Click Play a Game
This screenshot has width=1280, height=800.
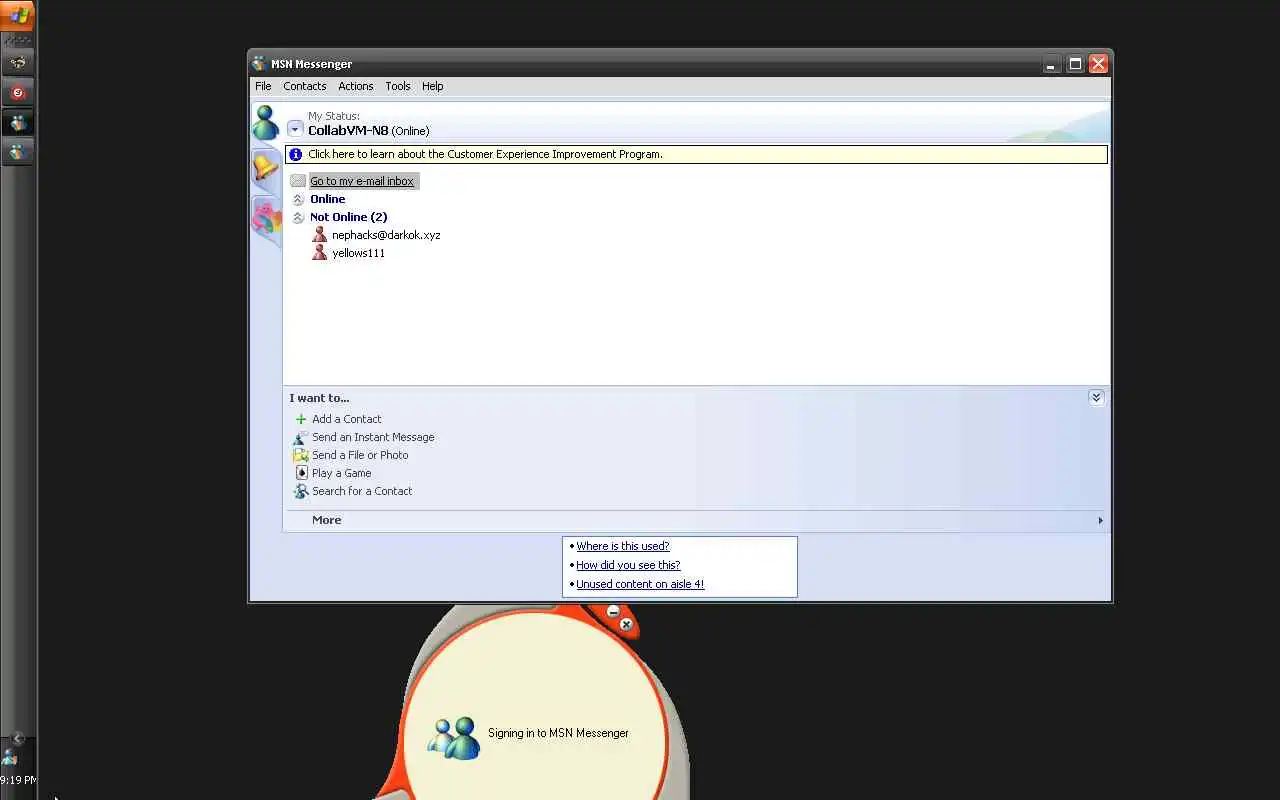pyautogui.click(x=341, y=473)
